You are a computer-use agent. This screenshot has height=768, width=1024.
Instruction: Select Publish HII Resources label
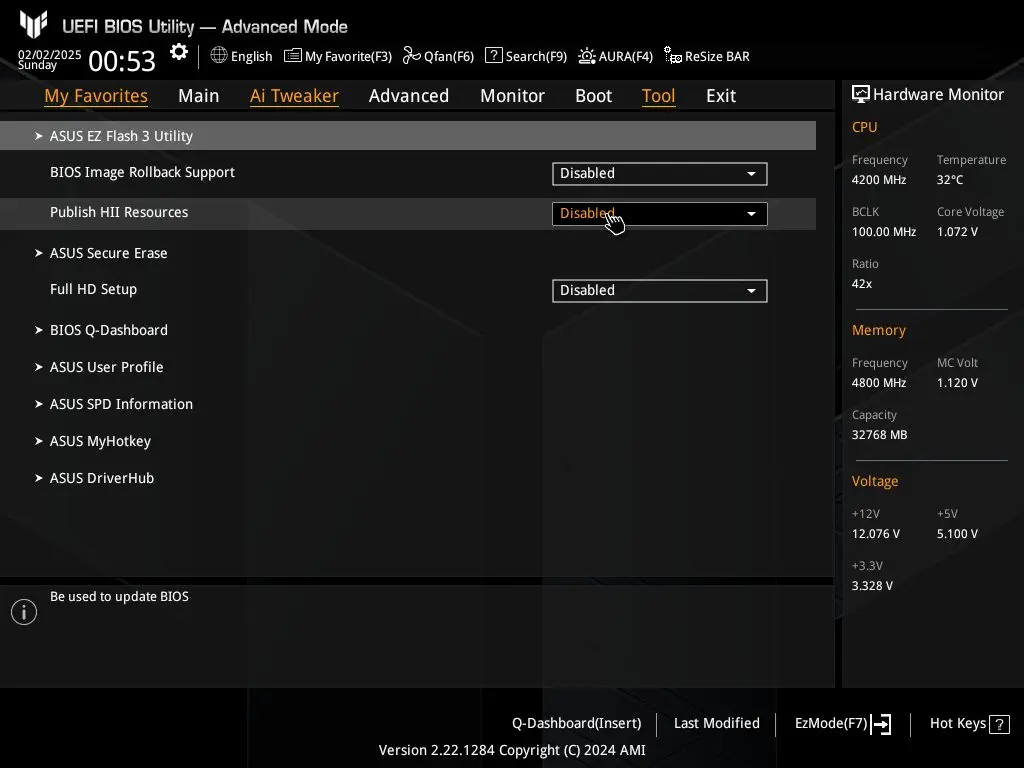119,212
